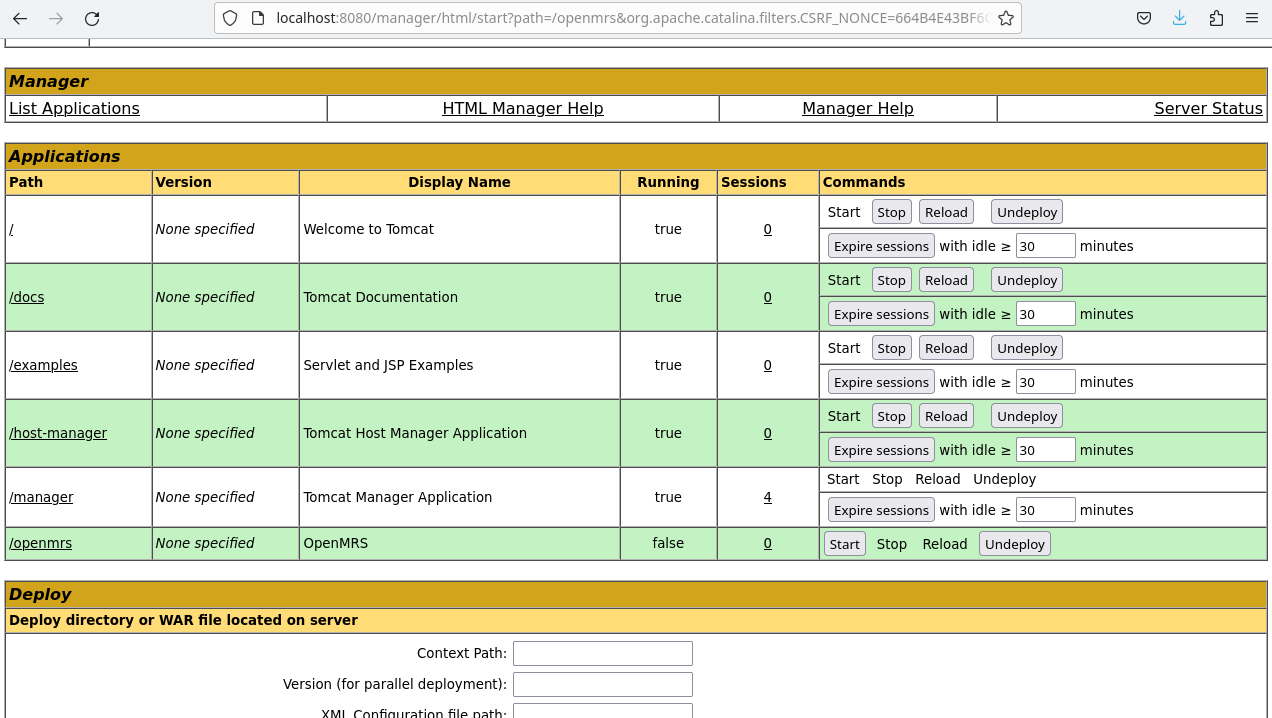The width and height of the screenshot is (1272, 718).
Task: Open Firefox downloads panel
Action: pyautogui.click(x=1180, y=18)
